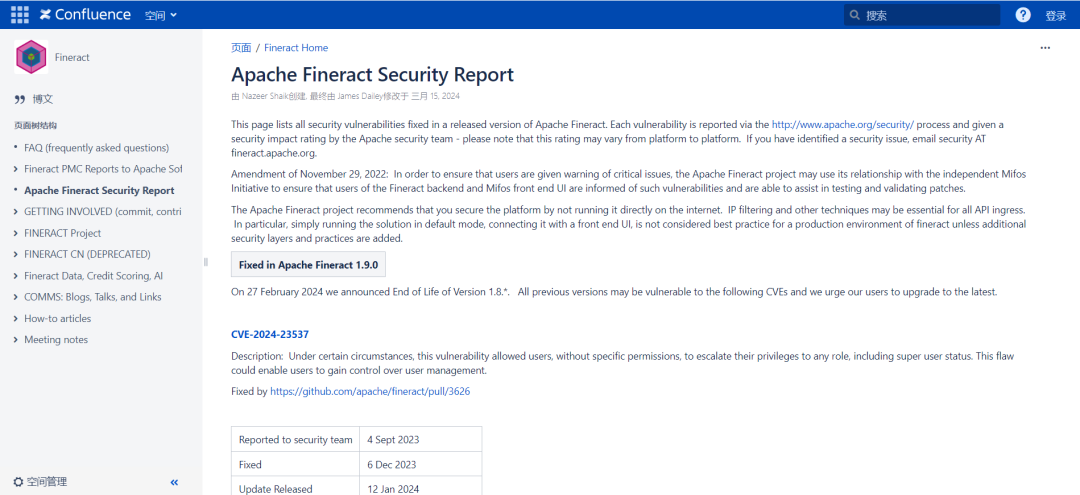1080x495 pixels.
Task: Open How-to articles page
Action: [58, 319]
